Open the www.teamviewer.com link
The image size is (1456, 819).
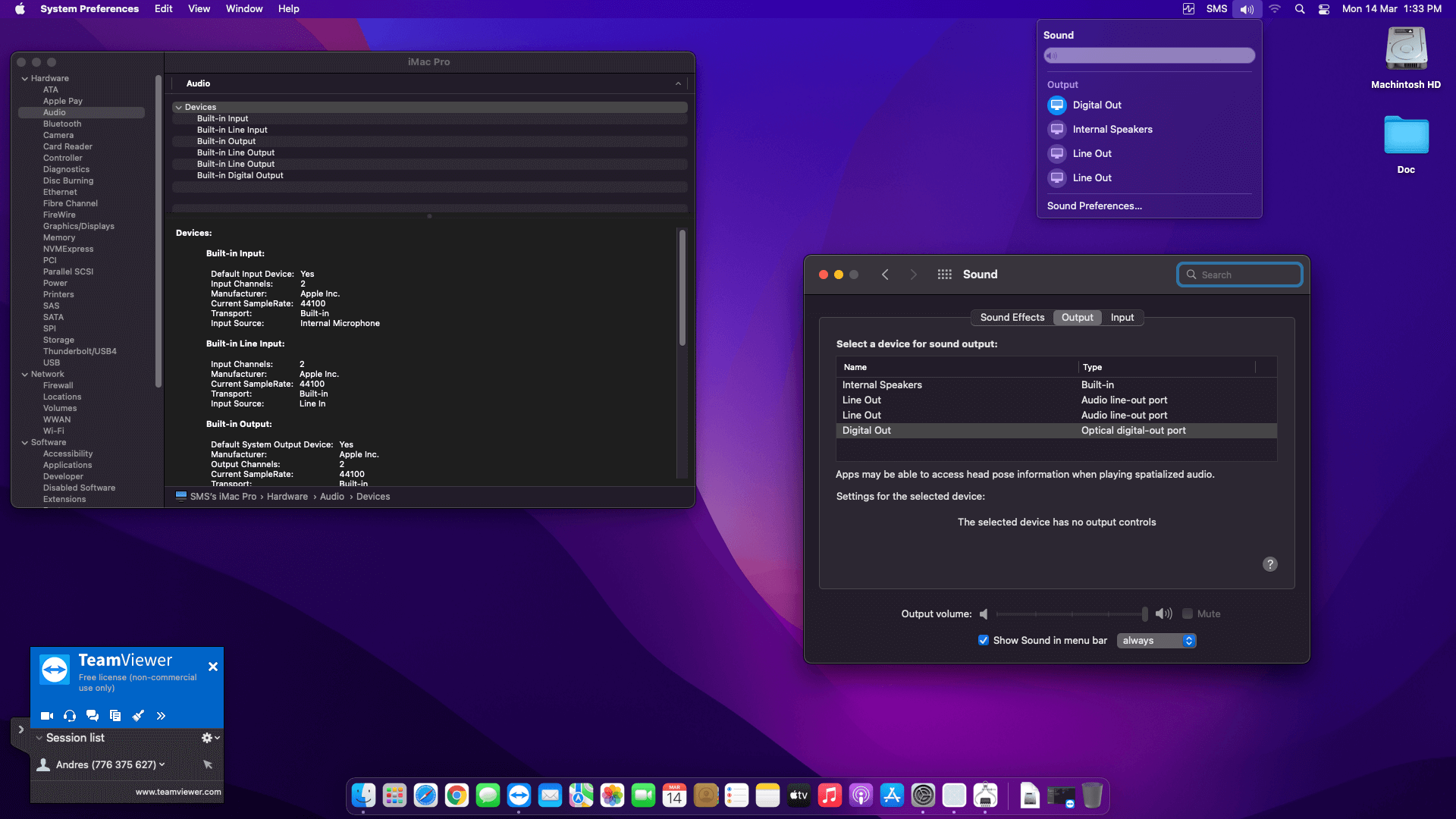[178, 792]
